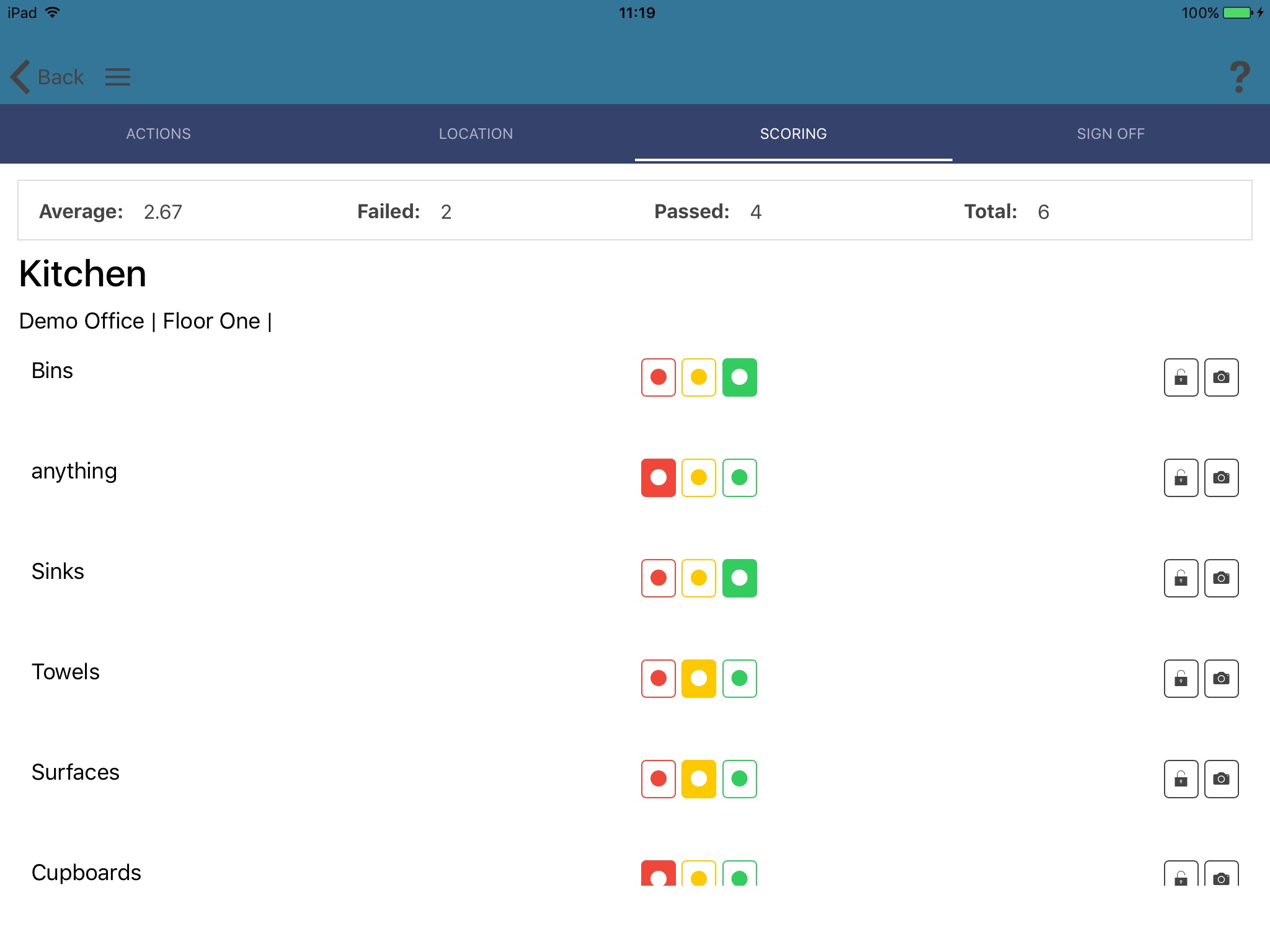1270x952 pixels.
Task: Open camera for Towels
Action: 1222,679
